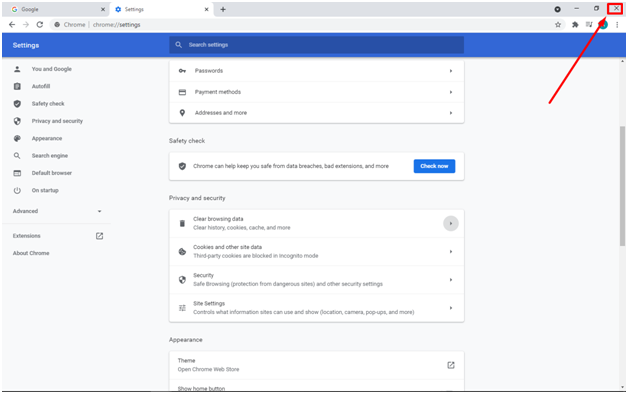Click the Settings header title
This screenshot has width=628, height=394.
pos(26,45)
